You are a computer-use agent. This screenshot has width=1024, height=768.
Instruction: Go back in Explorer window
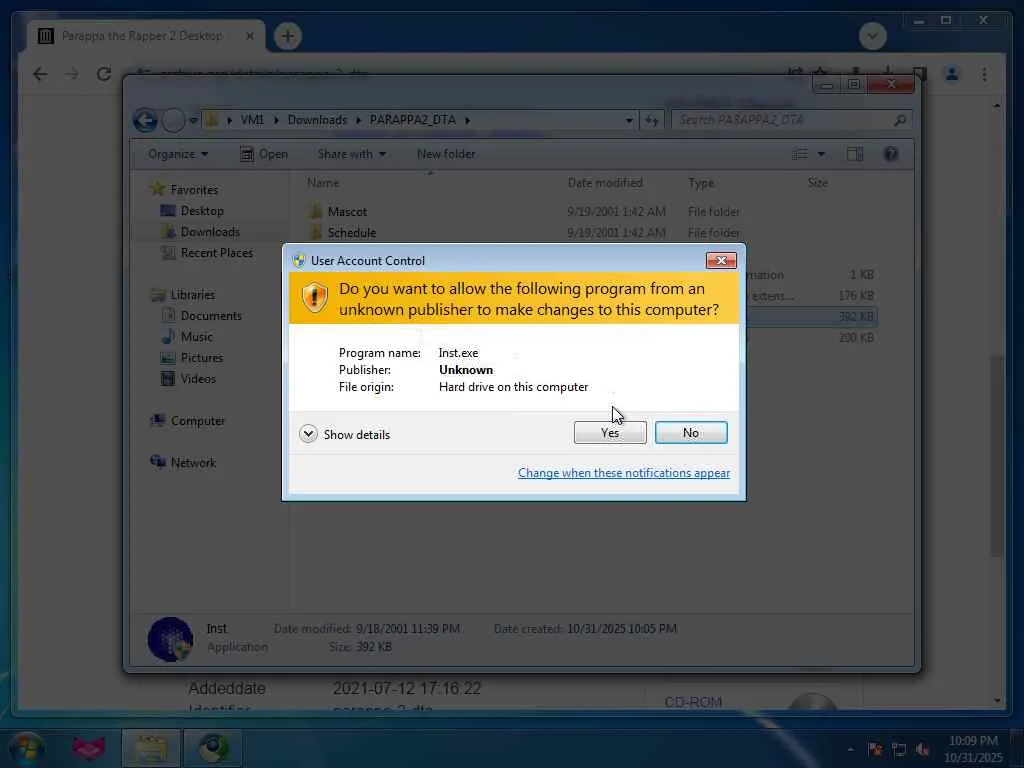pos(145,120)
